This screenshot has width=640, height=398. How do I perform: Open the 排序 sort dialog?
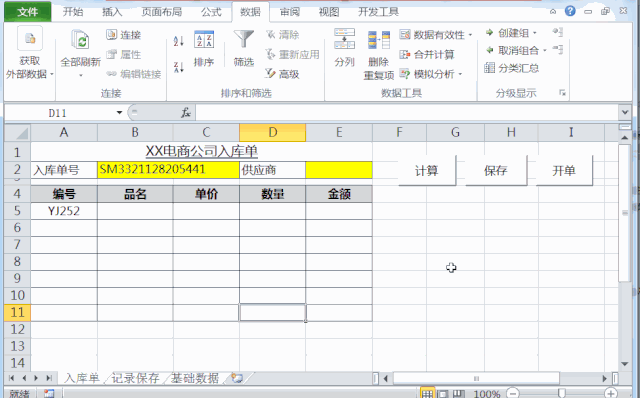pos(204,48)
